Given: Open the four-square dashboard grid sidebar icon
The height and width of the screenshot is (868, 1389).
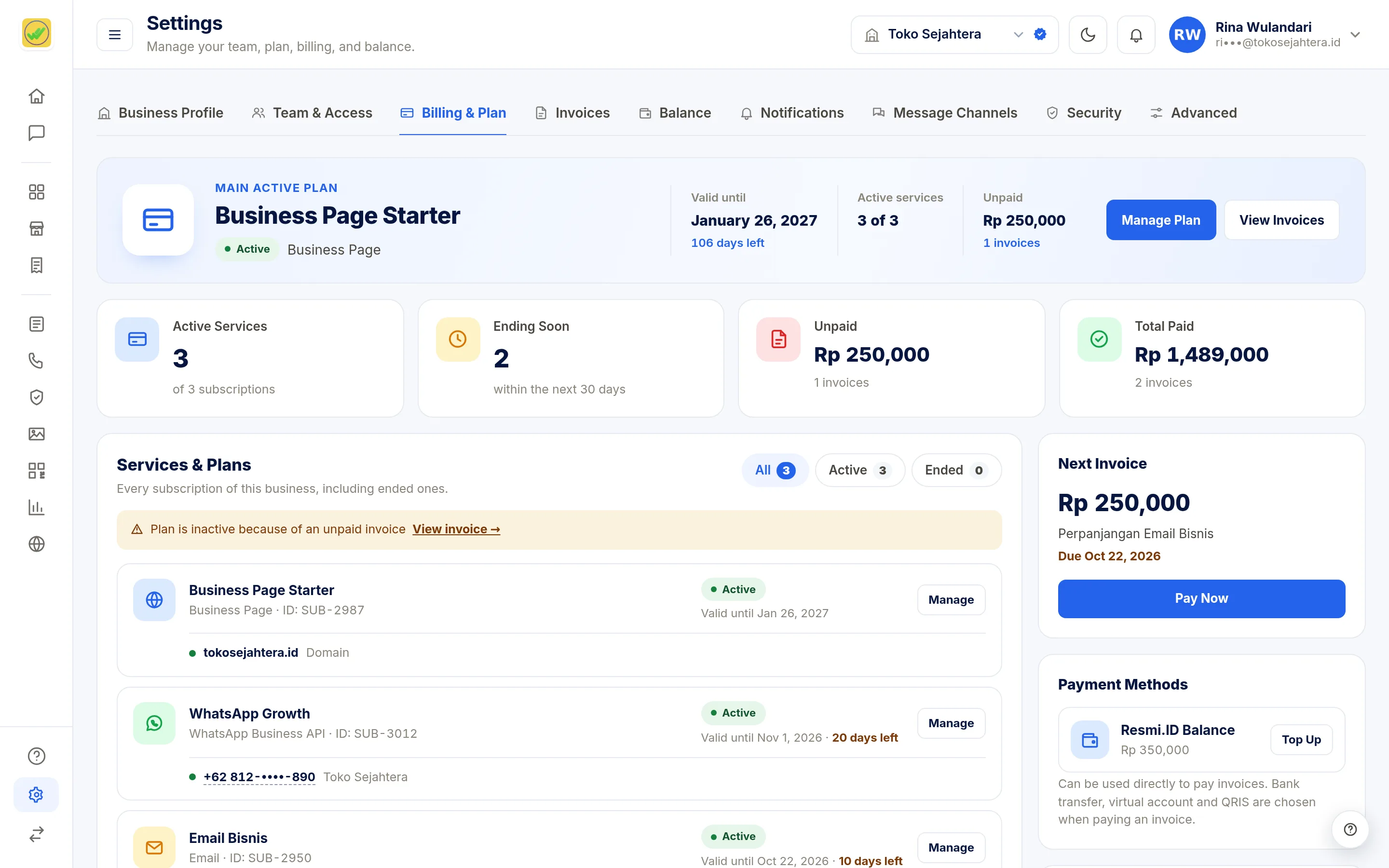Looking at the screenshot, I should [36, 192].
